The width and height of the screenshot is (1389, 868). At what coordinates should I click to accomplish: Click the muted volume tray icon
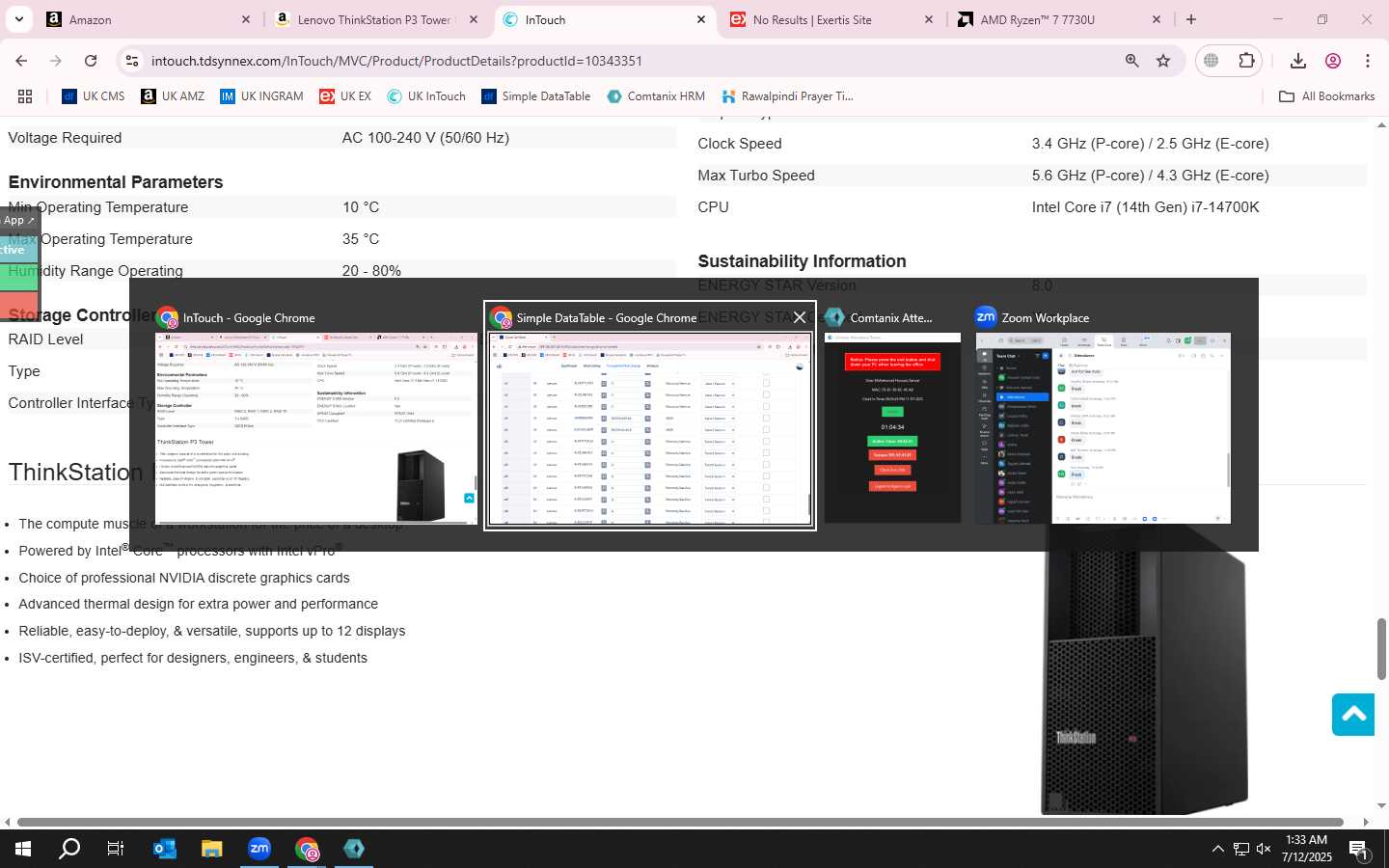pyautogui.click(x=1264, y=849)
